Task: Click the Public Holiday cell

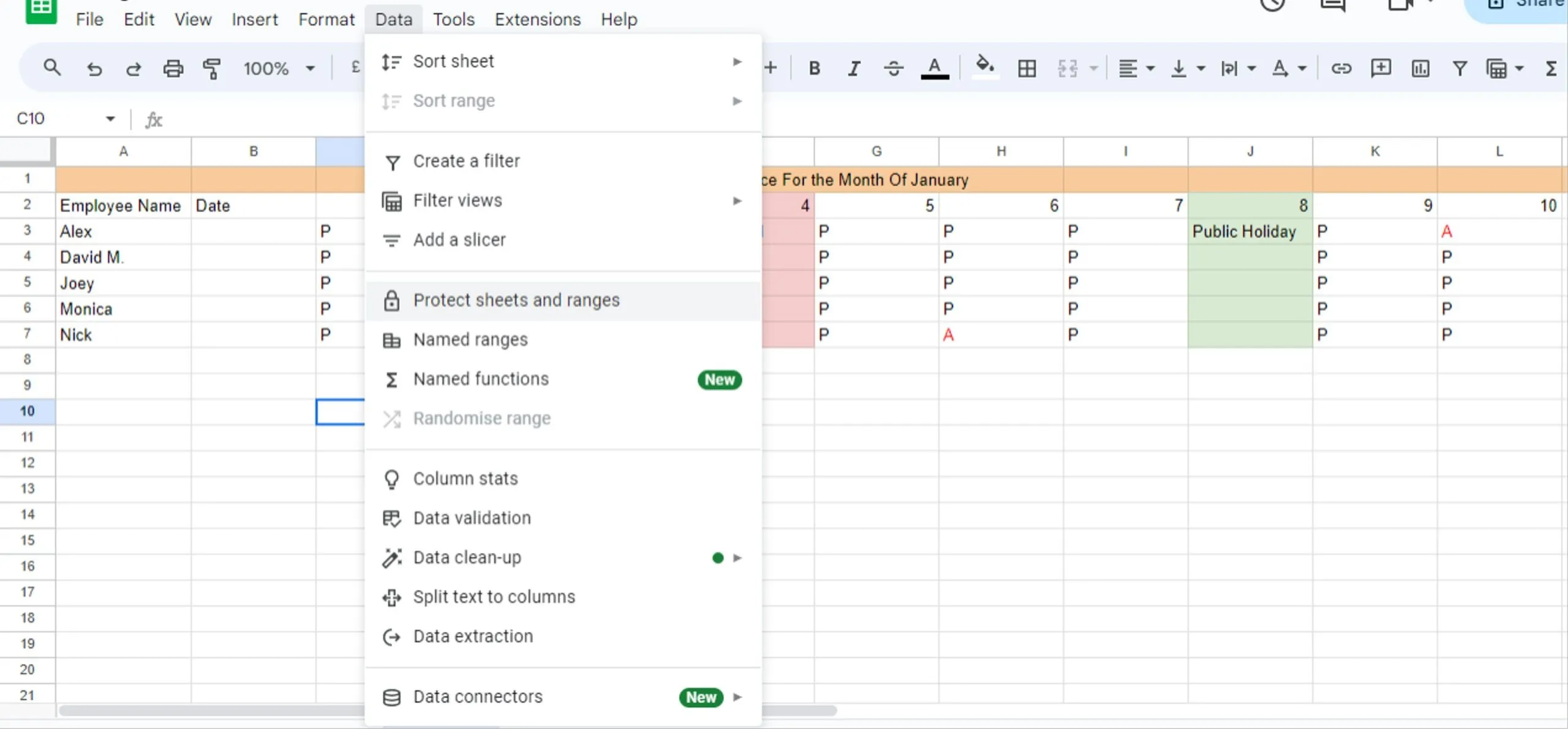Action: tap(1250, 231)
